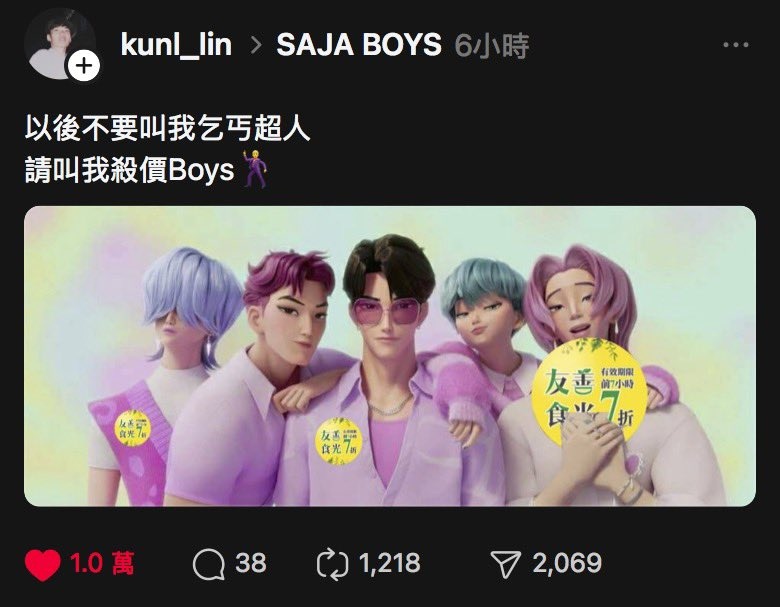Open the 1,218 reposts count
The width and height of the screenshot is (780, 607).
(390, 563)
